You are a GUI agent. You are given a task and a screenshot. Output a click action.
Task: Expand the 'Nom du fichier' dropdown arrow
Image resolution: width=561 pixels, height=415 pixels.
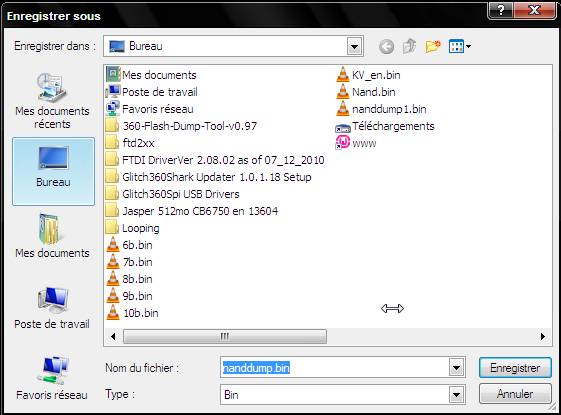coord(456,367)
